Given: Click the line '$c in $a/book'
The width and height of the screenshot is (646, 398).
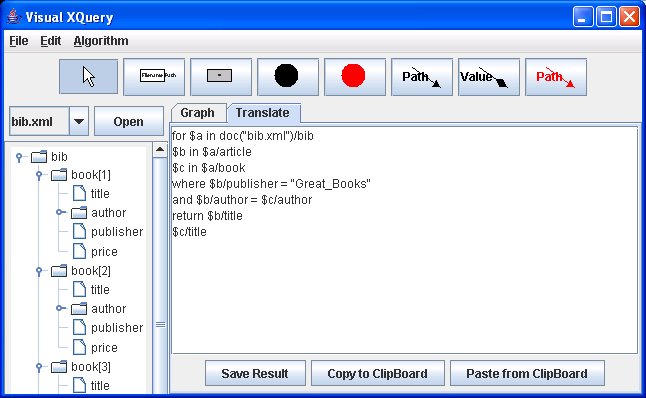Looking at the screenshot, I should 209,168.
